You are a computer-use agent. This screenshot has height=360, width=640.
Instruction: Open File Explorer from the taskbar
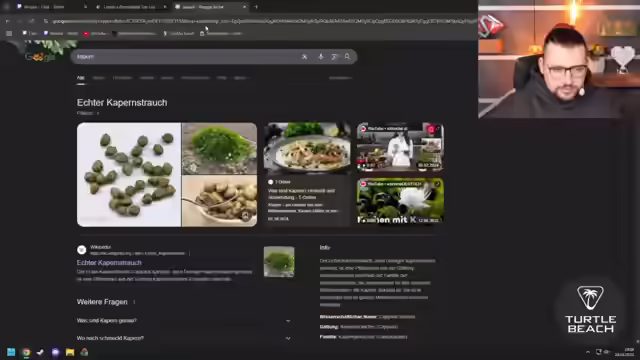(x=70, y=352)
